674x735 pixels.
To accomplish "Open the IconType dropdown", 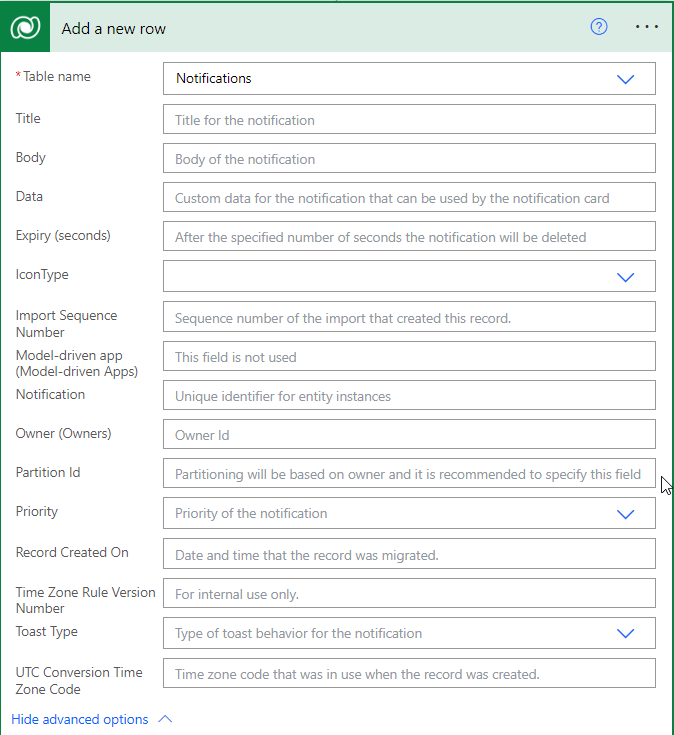I will (x=626, y=277).
